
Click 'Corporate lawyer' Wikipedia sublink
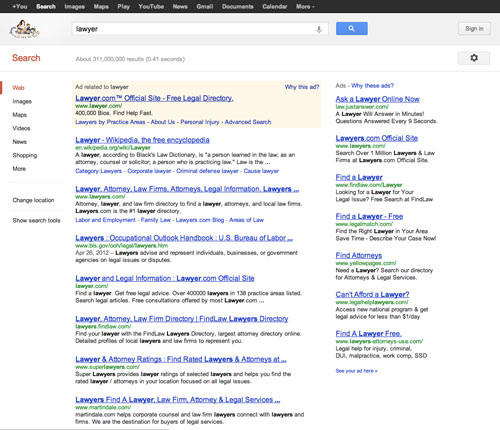pos(149,171)
